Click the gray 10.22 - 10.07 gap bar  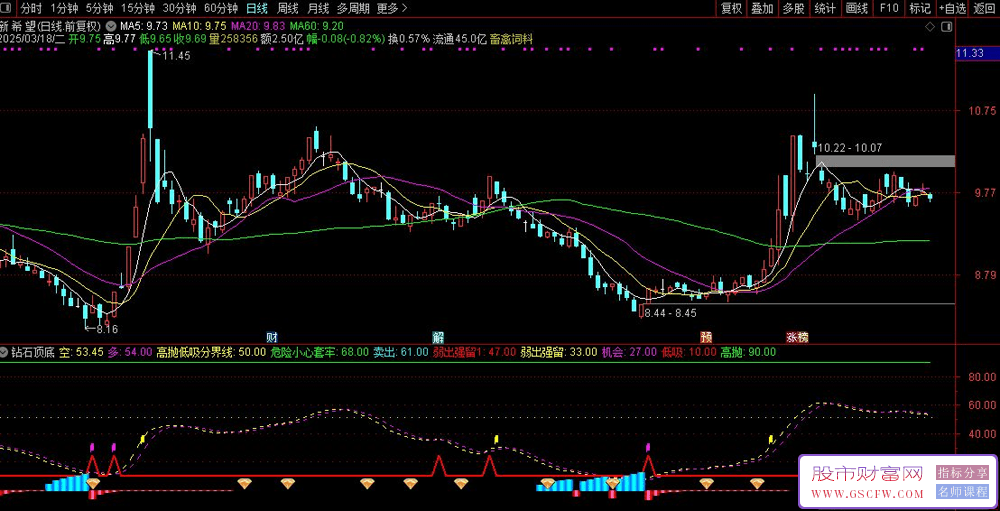click(x=885, y=160)
